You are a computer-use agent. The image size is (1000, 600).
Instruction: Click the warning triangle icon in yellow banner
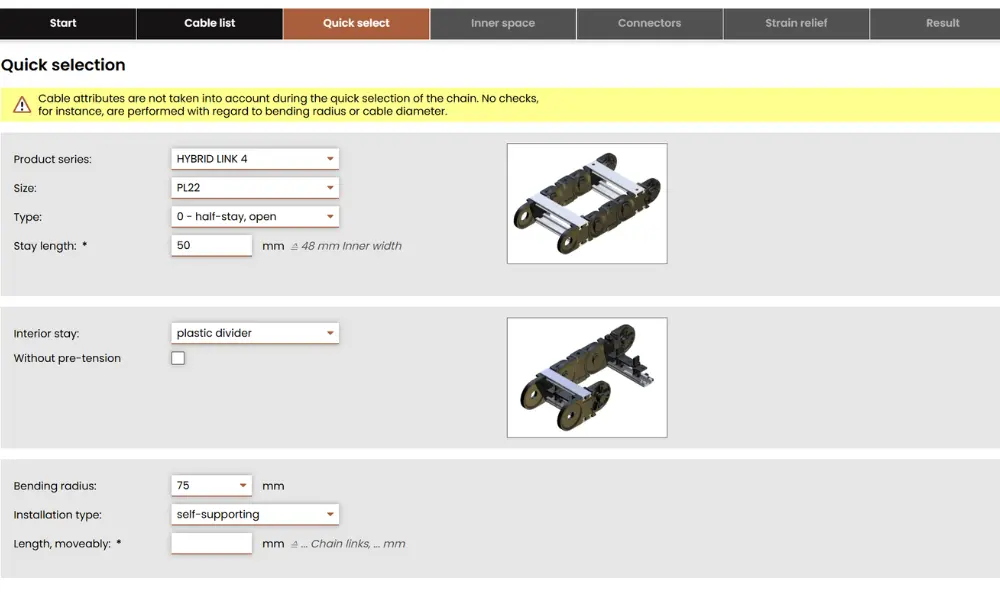pyautogui.click(x=22, y=105)
